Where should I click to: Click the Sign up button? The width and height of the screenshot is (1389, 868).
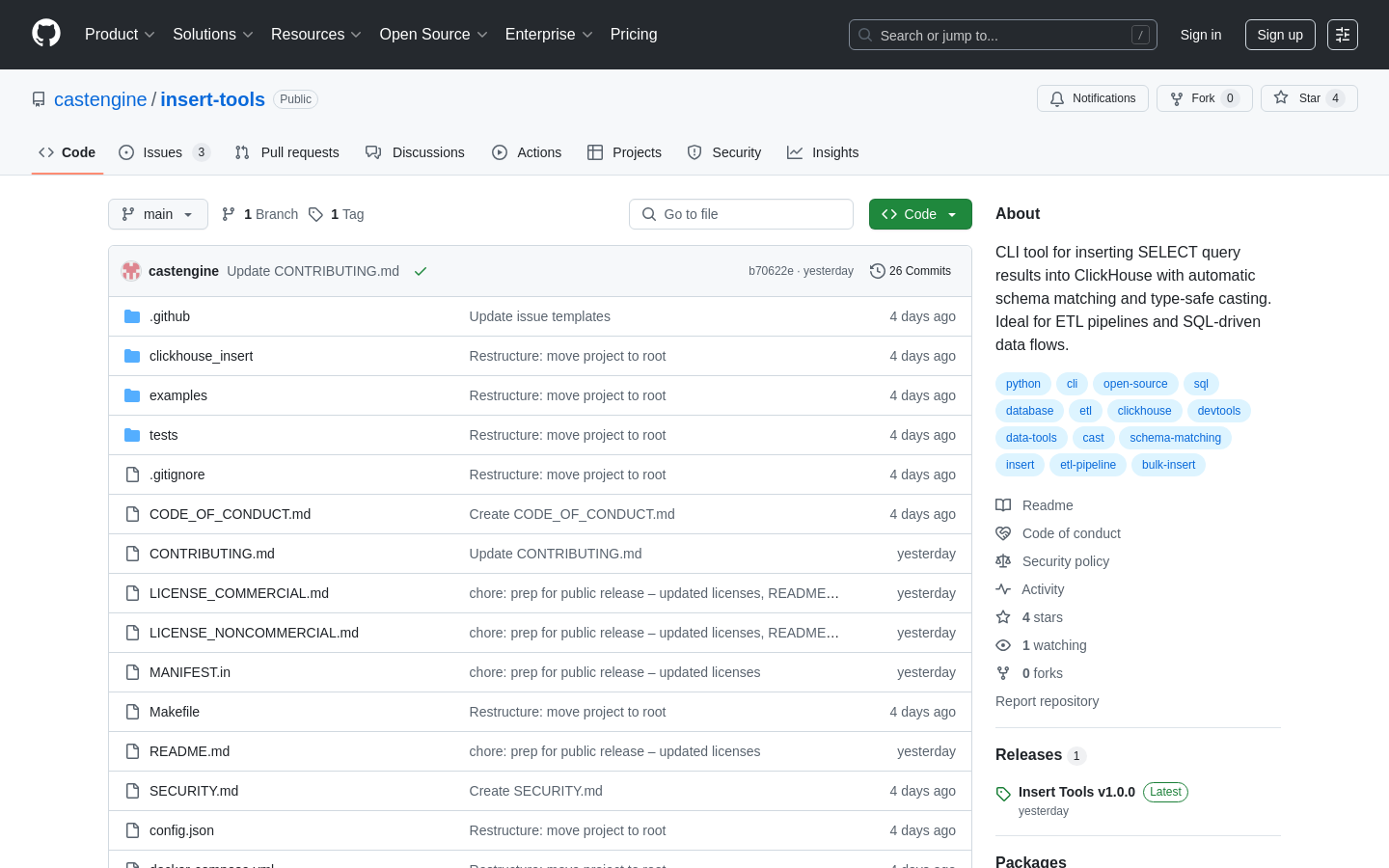pos(1280,35)
